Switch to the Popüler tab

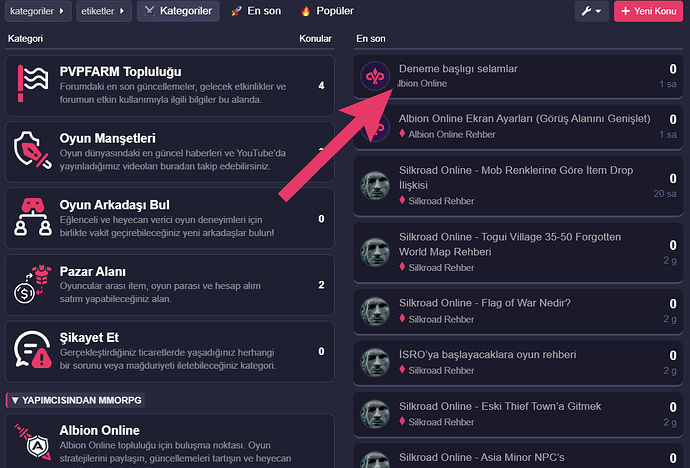pyautogui.click(x=327, y=11)
